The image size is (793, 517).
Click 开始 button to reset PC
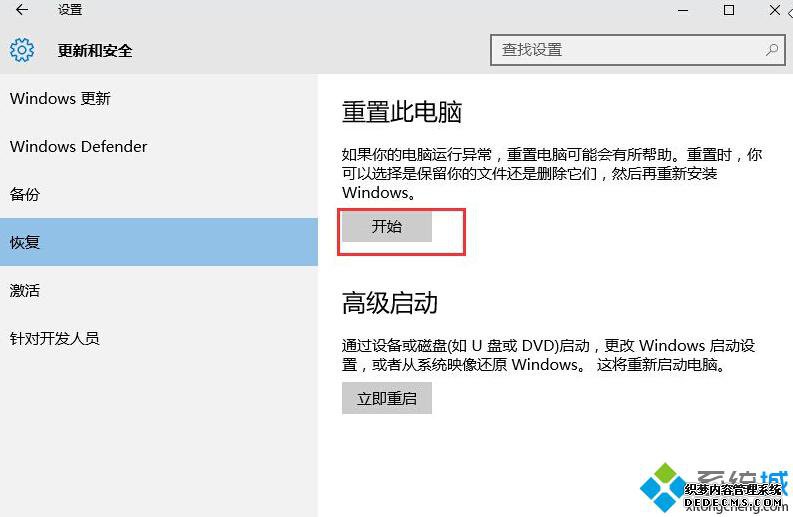pyautogui.click(x=387, y=226)
